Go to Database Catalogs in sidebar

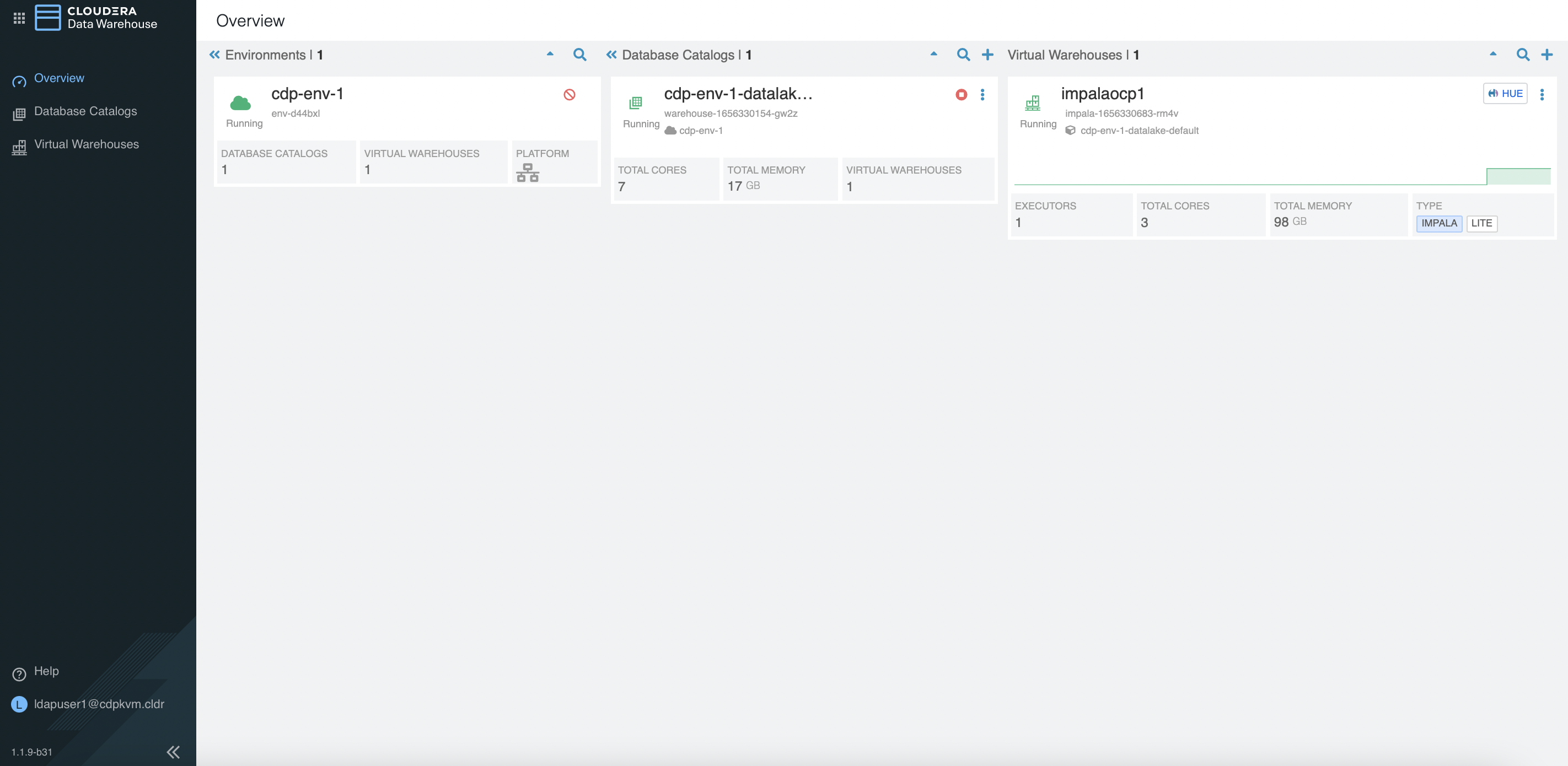tap(85, 111)
